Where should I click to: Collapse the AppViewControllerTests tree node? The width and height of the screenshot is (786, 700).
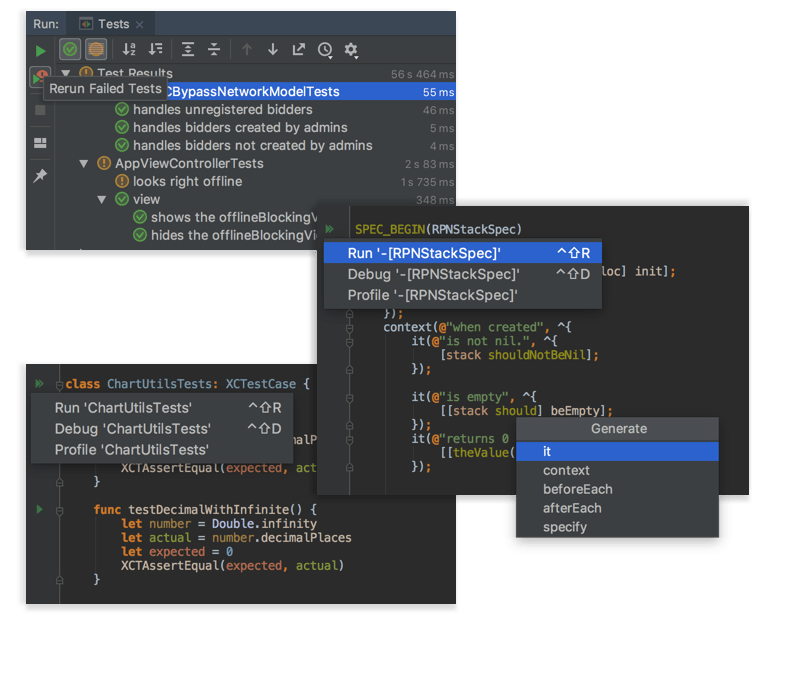coord(84,164)
